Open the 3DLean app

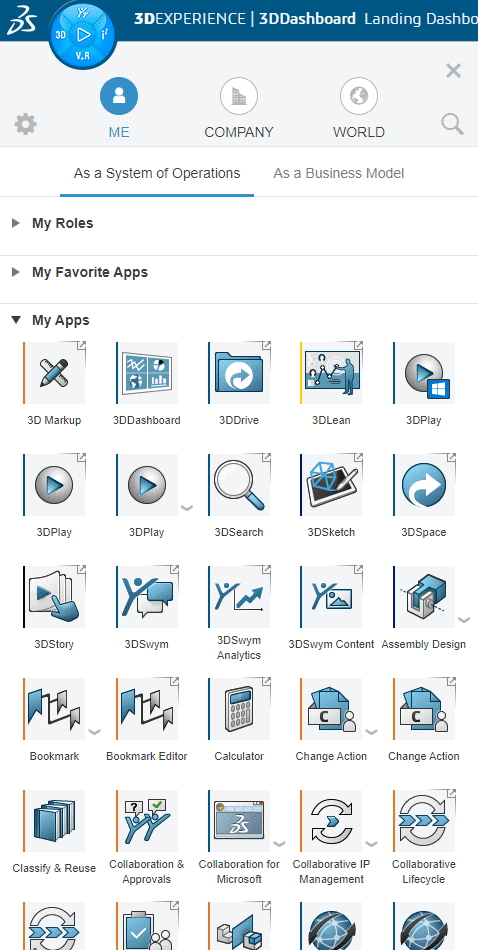click(331, 373)
